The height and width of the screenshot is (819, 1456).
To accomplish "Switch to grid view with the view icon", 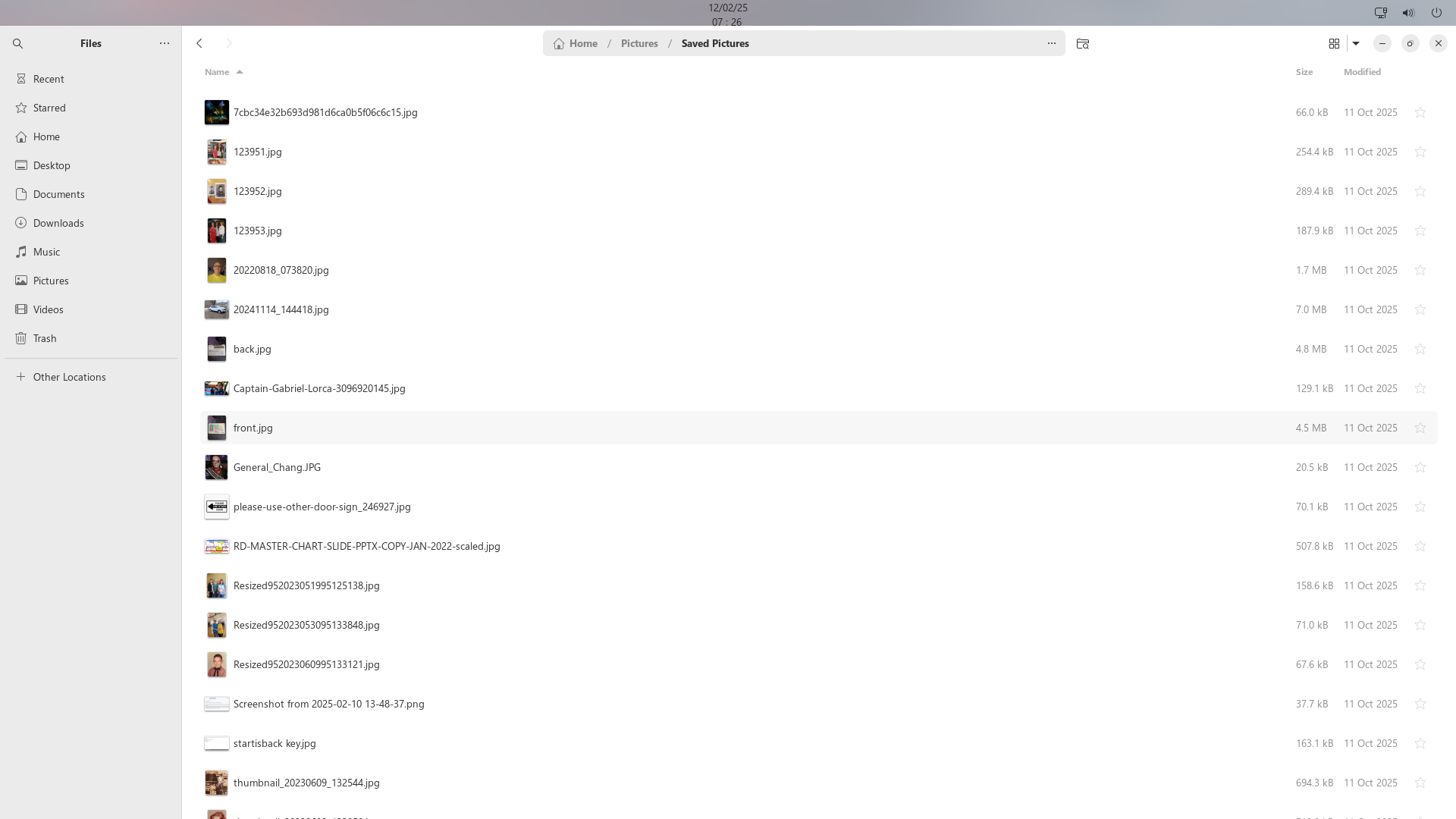I will coord(1334,43).
